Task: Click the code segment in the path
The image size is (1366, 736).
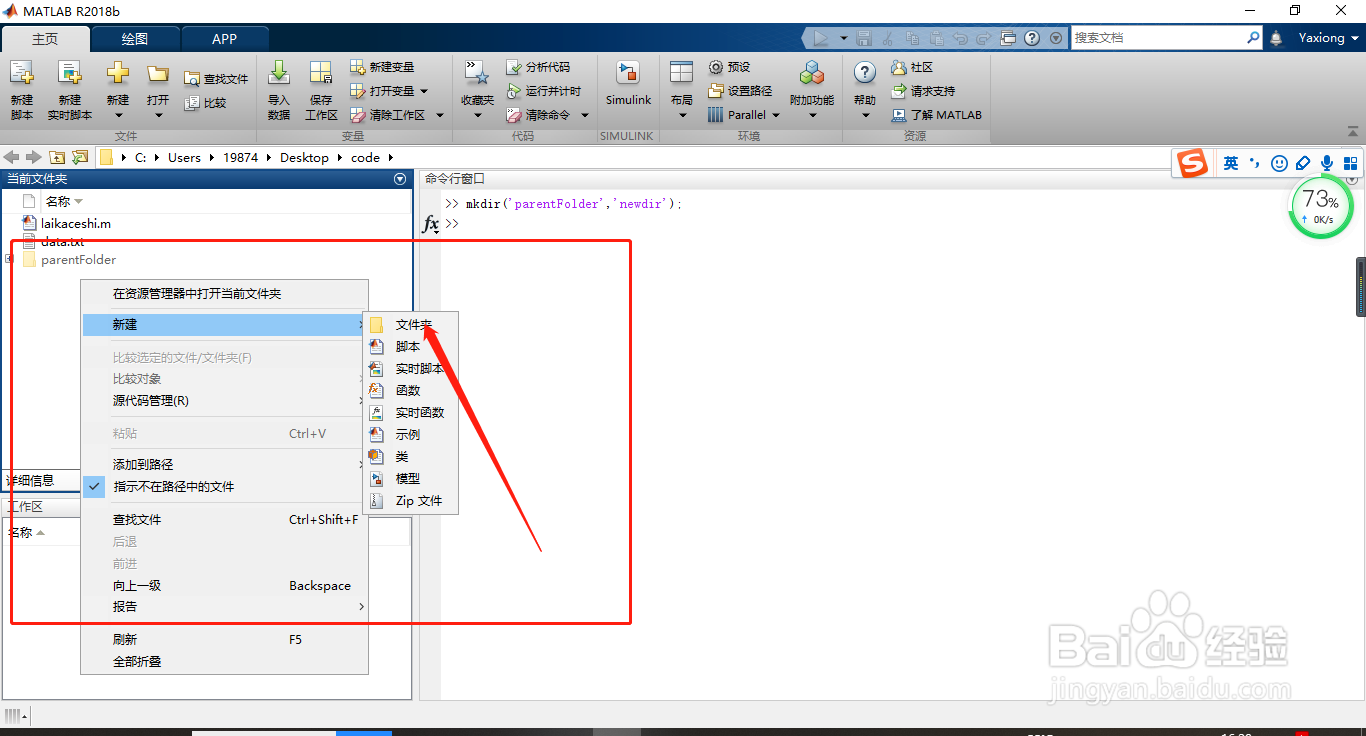Action: (365, 158)
